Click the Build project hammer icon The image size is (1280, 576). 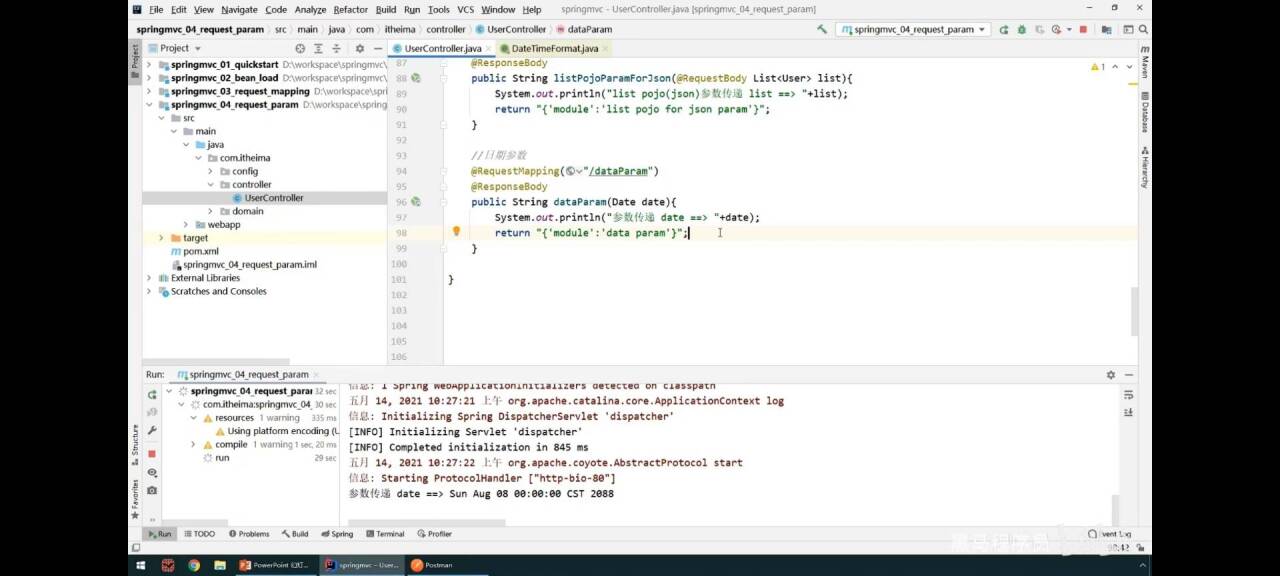(x=822, y=29)
